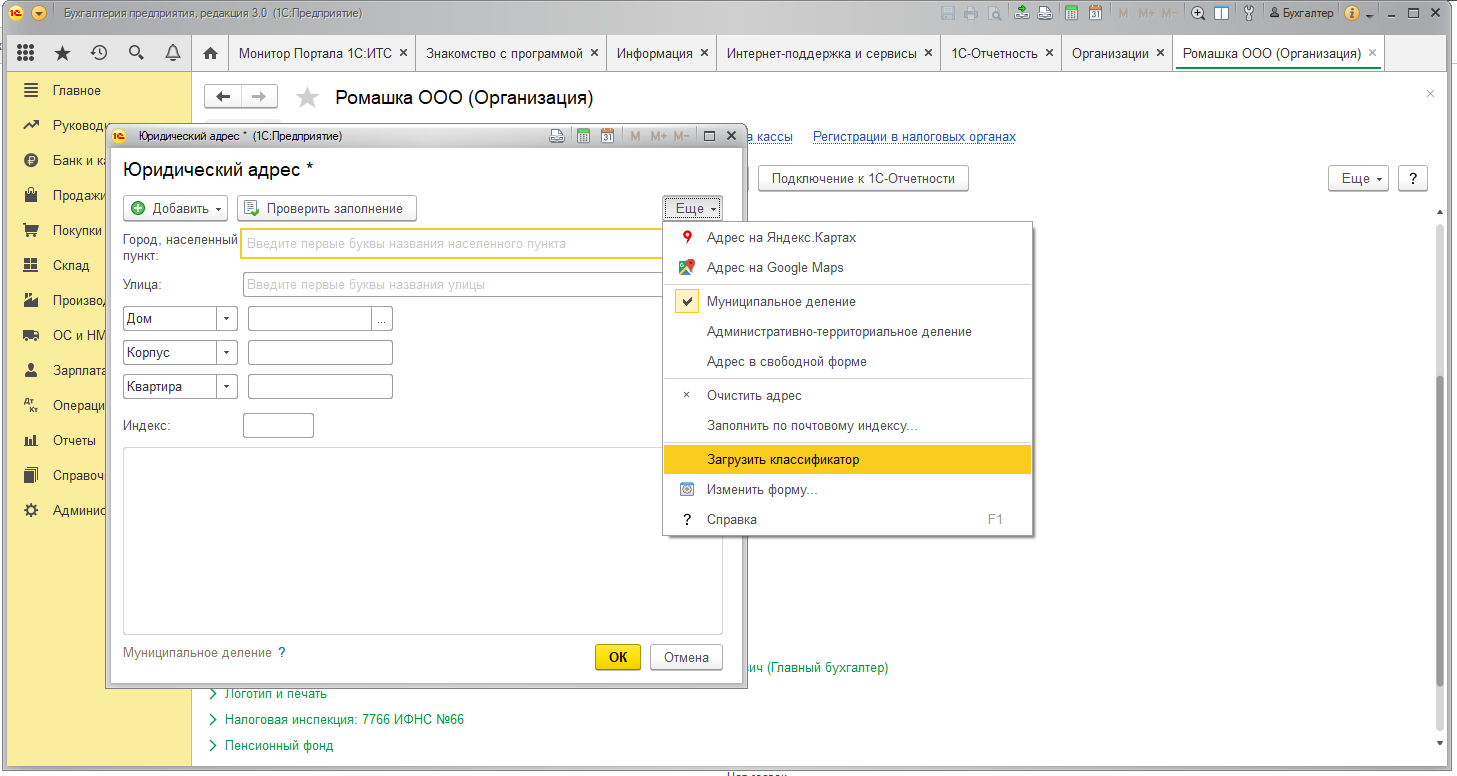Open the Корпус type dropdown arrow

click(x=227, y=353)
